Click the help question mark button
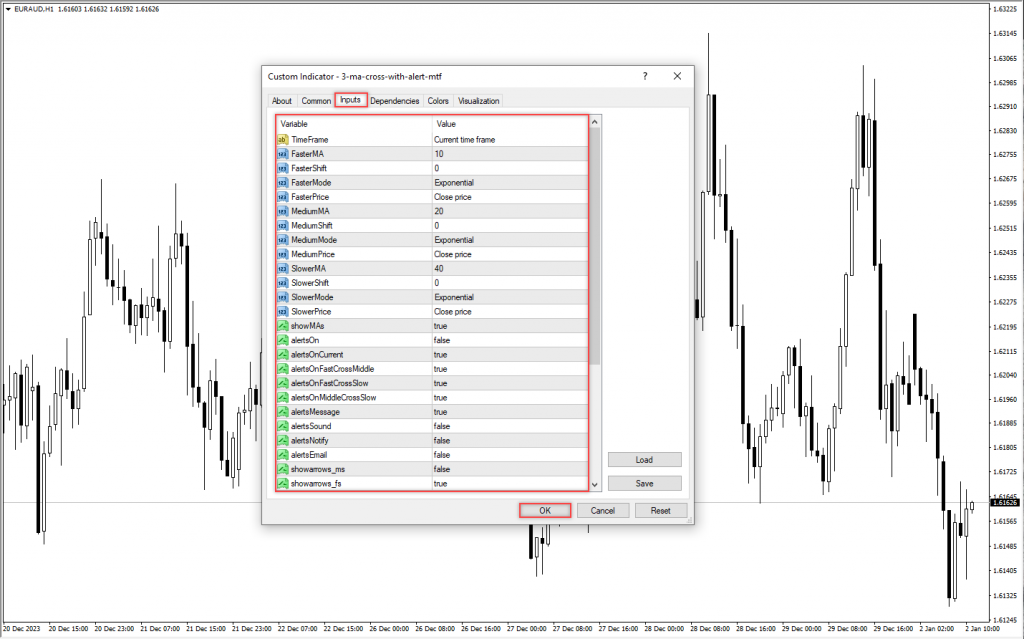The image size is (1024, 639). click(645, 76)
